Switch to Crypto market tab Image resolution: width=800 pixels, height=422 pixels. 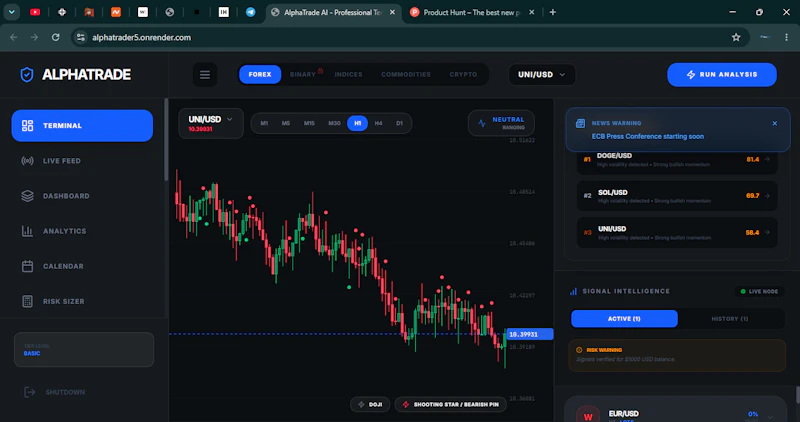click(463, 75)
